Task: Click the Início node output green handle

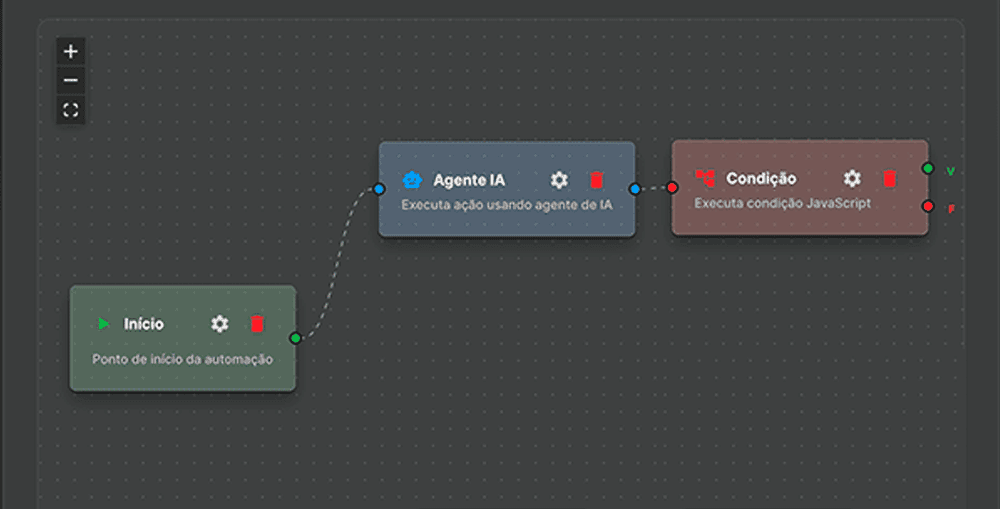Action: point(295,338)
